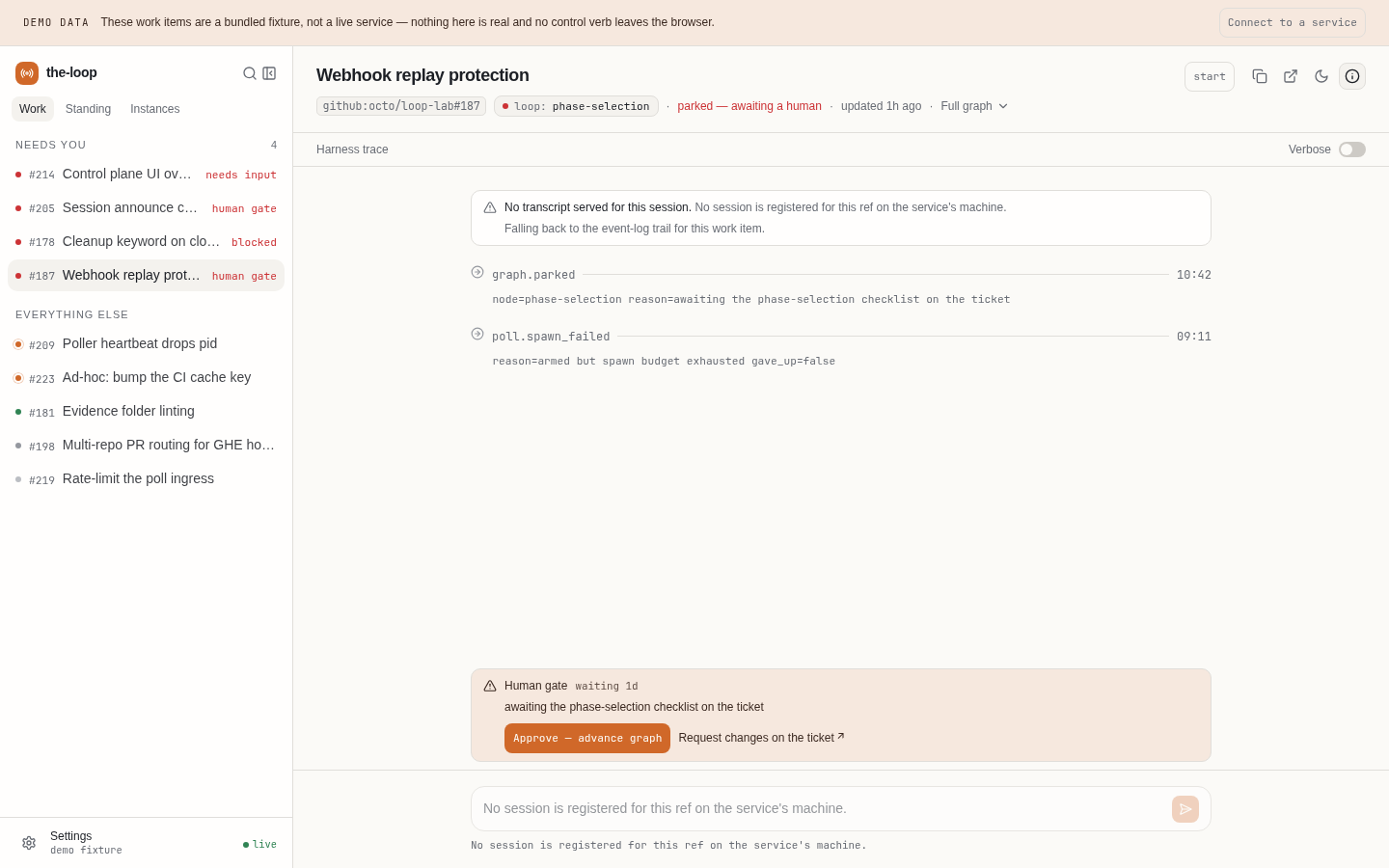The height and width of the screenshot is (868, 1389).
Task: Toggle the Verbose switch
Action: point(1352,149)
